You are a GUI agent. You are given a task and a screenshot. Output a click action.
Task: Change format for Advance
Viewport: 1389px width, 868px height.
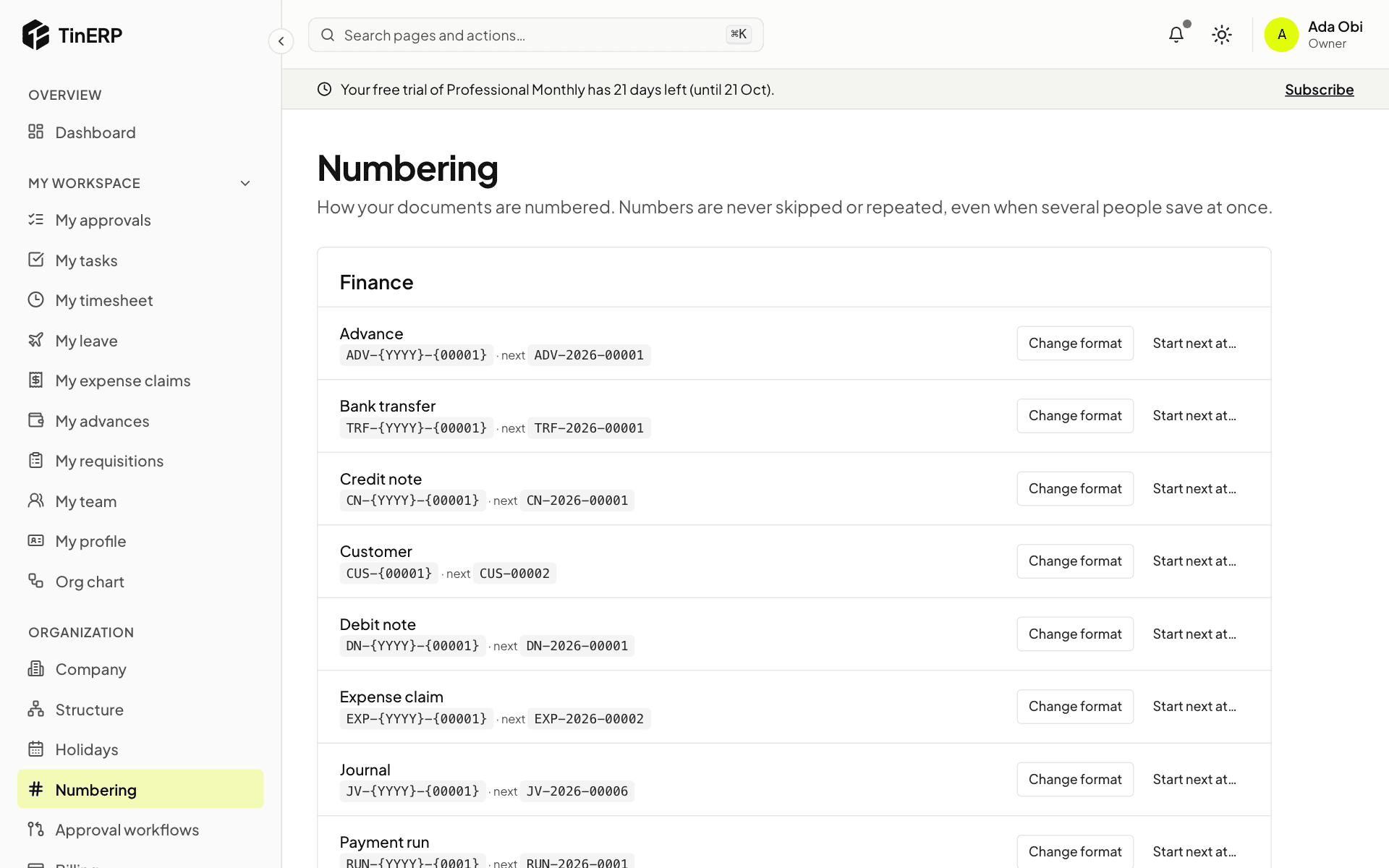(x=1075, y=343)
